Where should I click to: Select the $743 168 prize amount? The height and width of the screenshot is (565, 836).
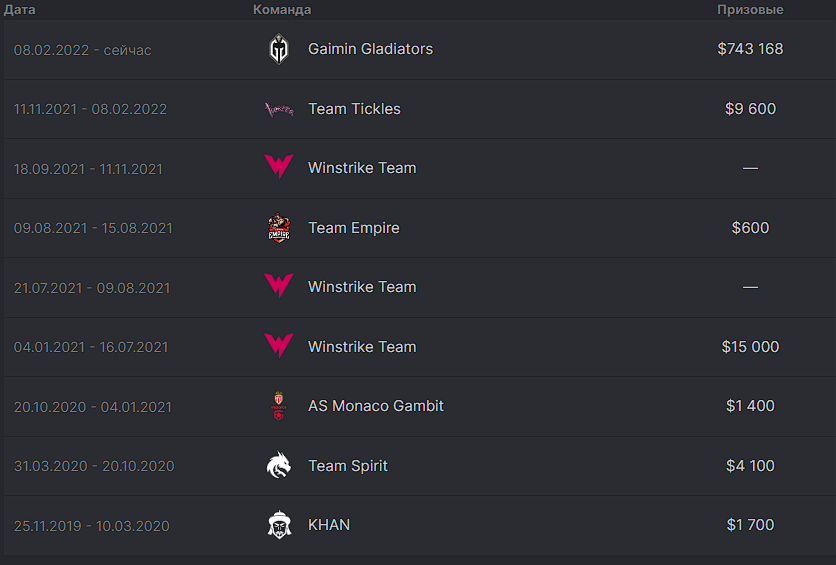(750, 49)
